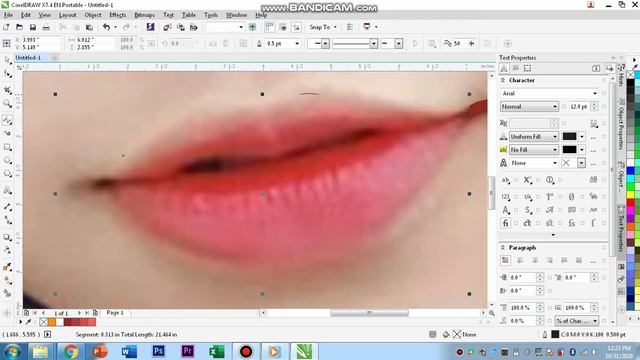This screenshot has height=360, width=640.
Task: Select the Shape tool in toolbox
Action: [x=7, y=74]
